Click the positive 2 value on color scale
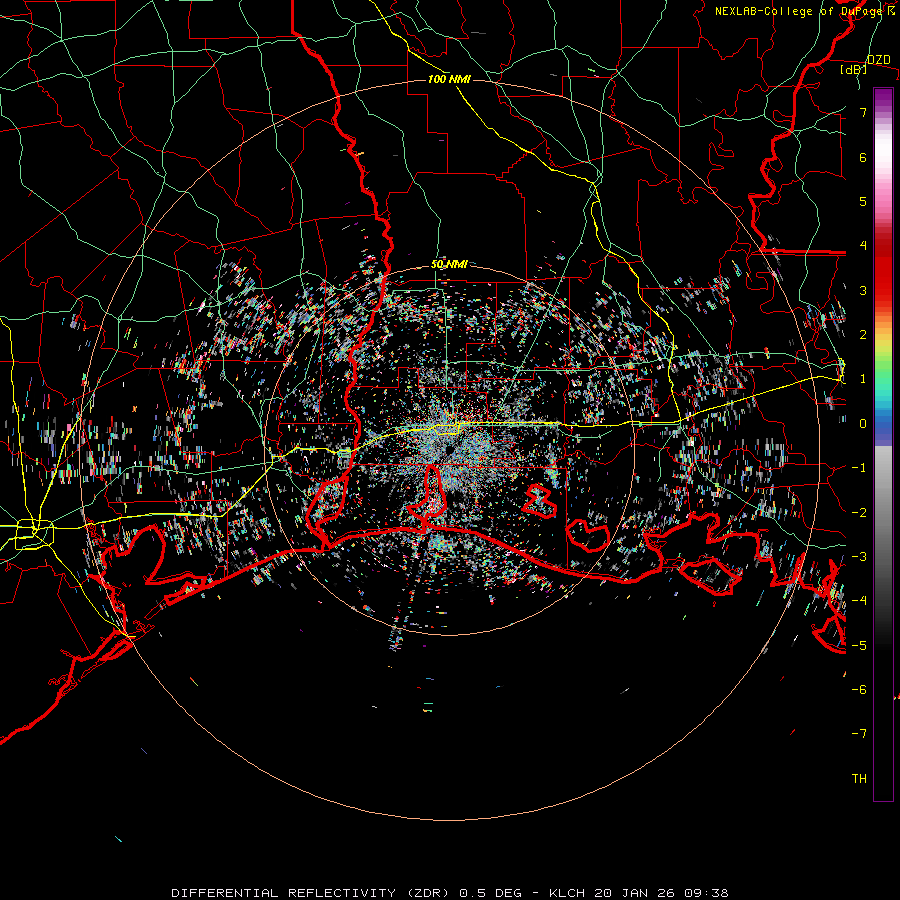900x900 pixels. tap(863, 335)
